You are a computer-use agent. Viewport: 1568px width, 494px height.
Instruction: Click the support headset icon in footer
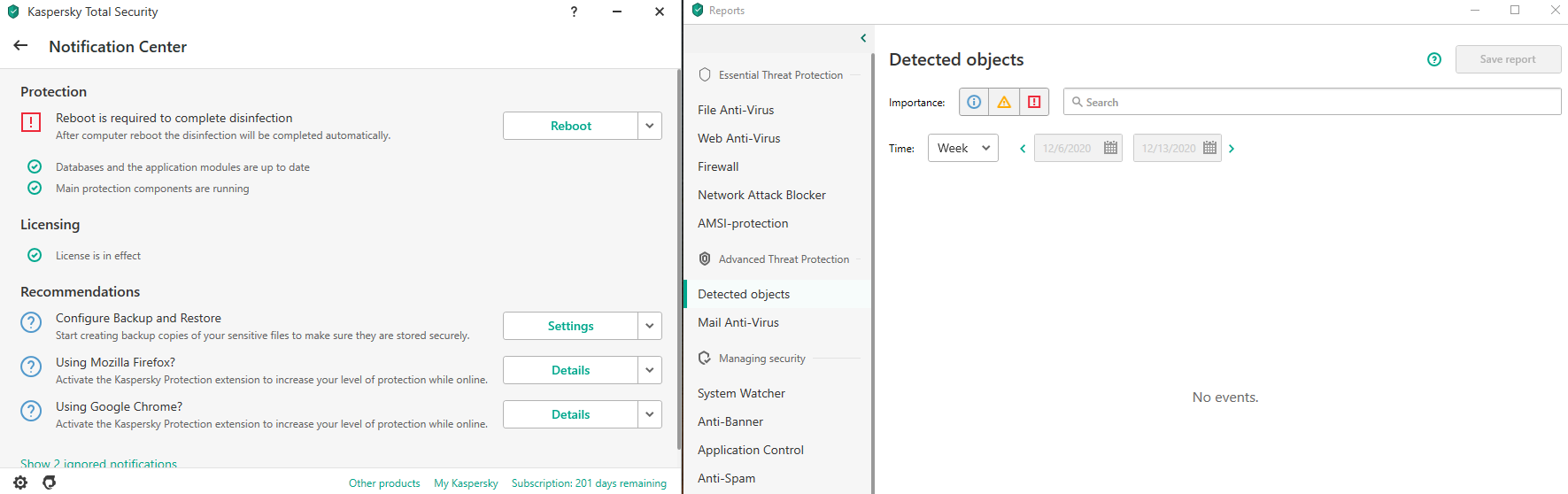coord(50,482)
